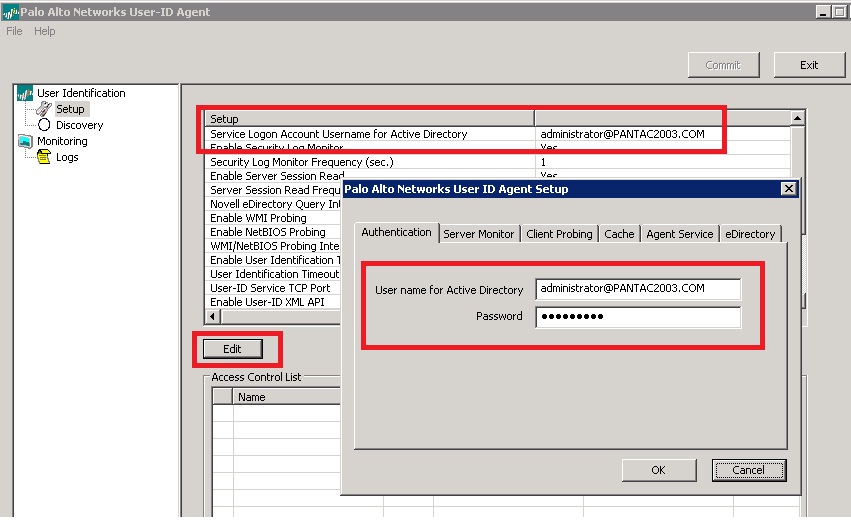Image resolution: width=851 pixels, height=522 pixels.
Task: Select Logs in the navigation tree
Action: click(67, 157)
